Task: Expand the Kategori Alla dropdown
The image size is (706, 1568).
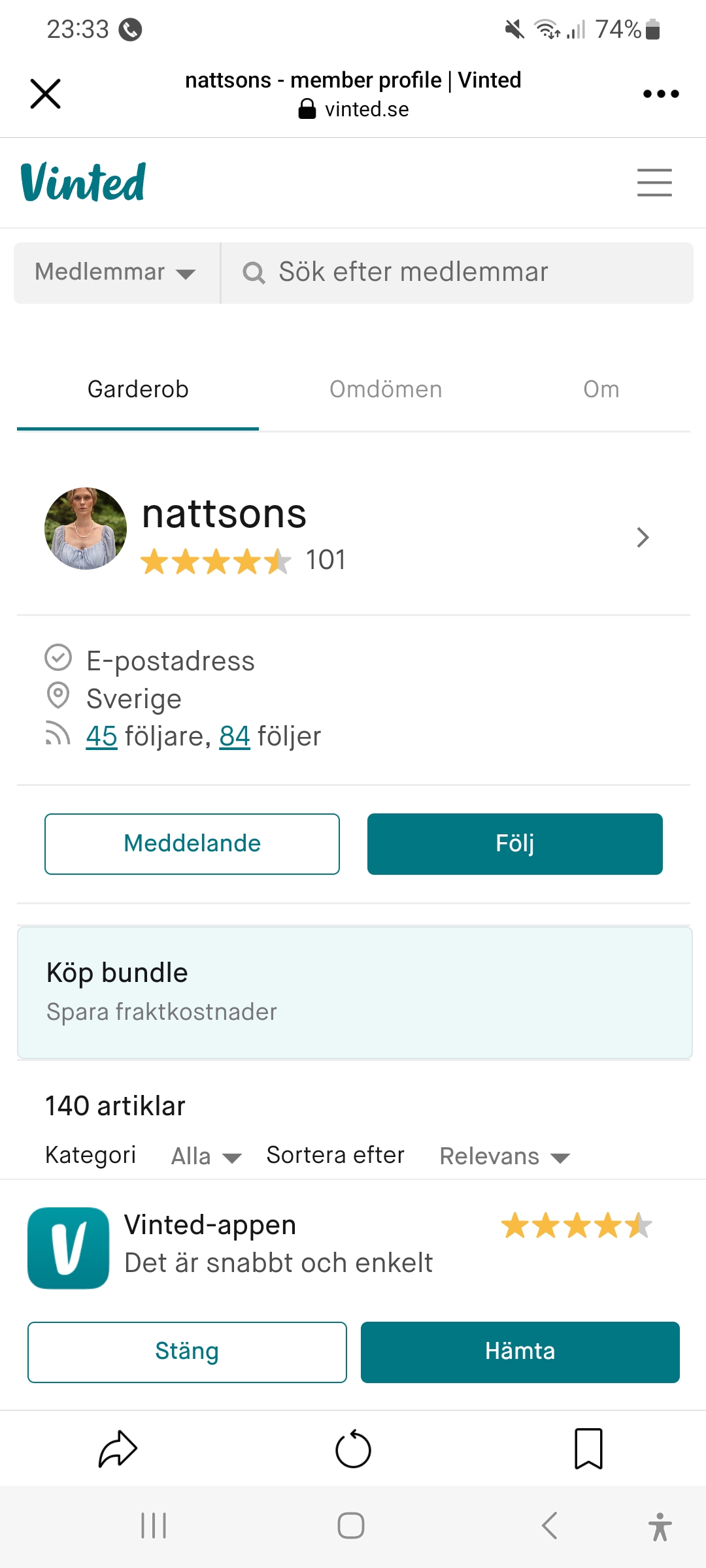Action: pyautogui.click(x=206, y=1156)
